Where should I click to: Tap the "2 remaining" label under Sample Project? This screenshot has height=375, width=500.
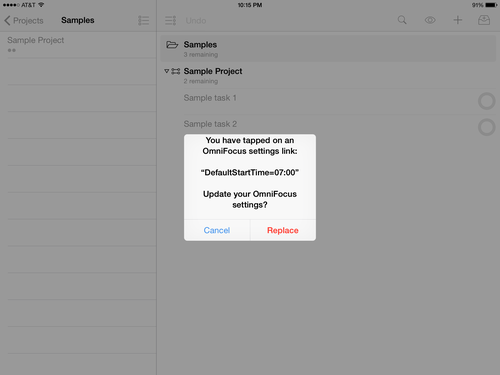[x=201, y=81]
